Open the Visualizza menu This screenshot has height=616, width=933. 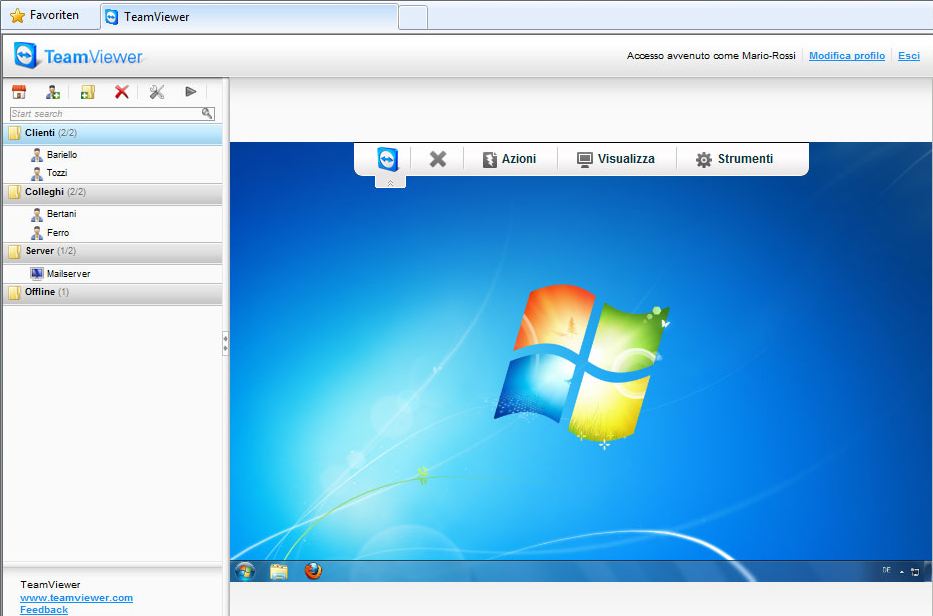pos(616,159)
